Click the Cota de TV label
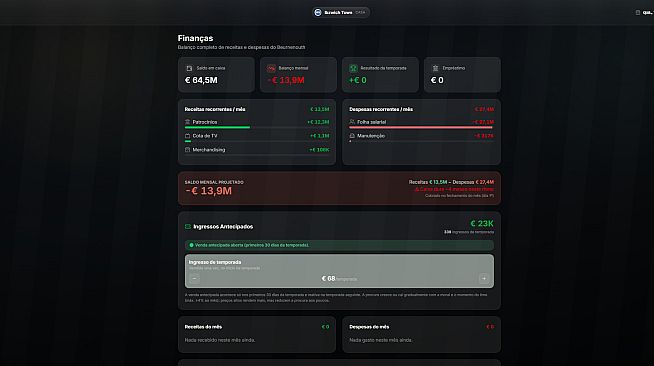654x366 pixels. coord(205,136)
